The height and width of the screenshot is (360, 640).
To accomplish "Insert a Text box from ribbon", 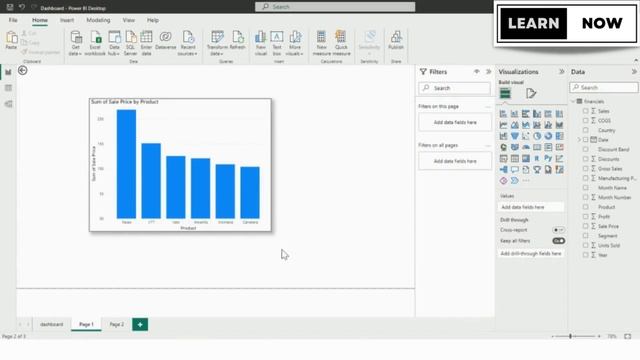I will pyautogui.click(x=277, y=43).
